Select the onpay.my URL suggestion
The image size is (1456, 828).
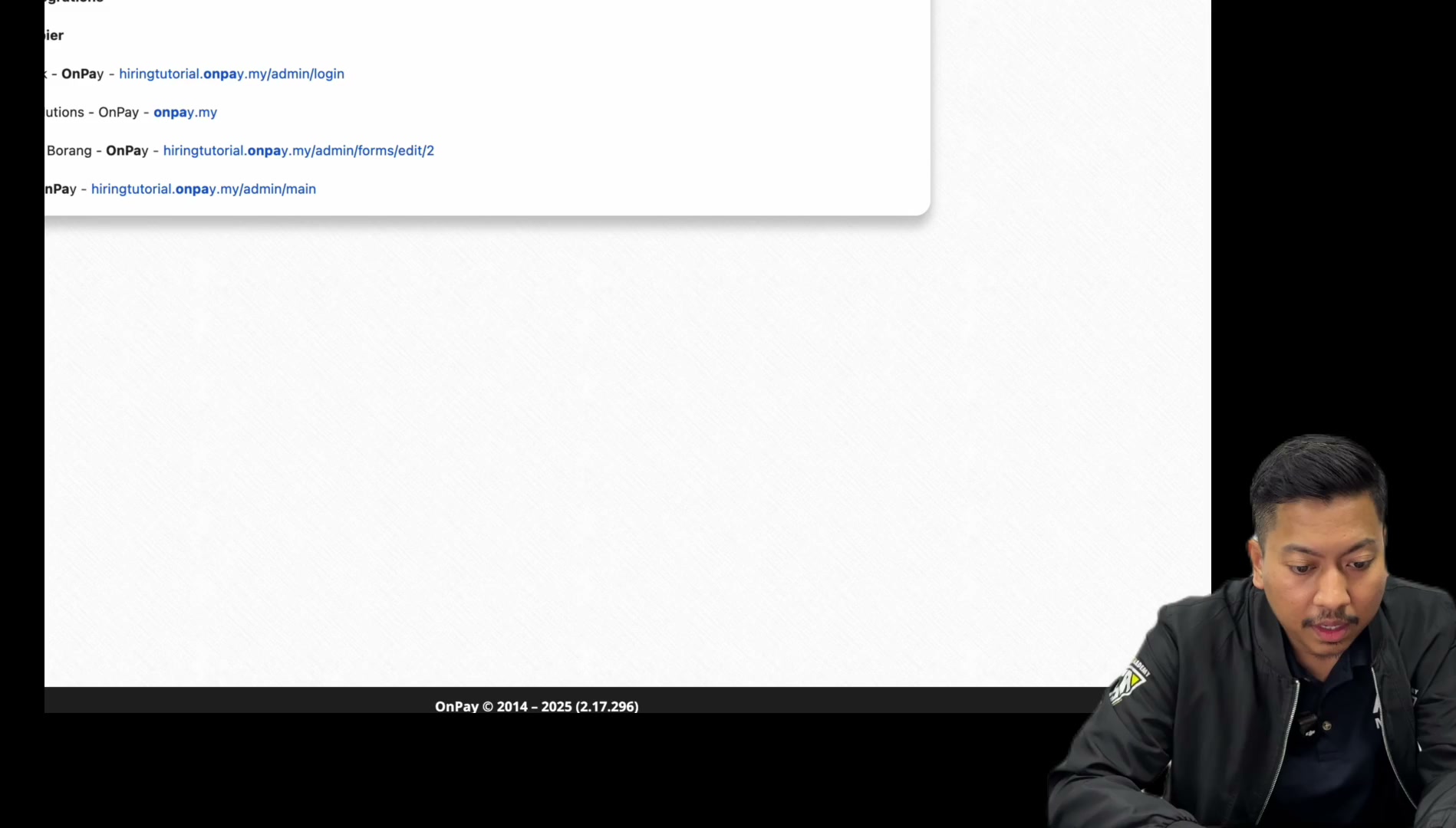coord(185,113)
